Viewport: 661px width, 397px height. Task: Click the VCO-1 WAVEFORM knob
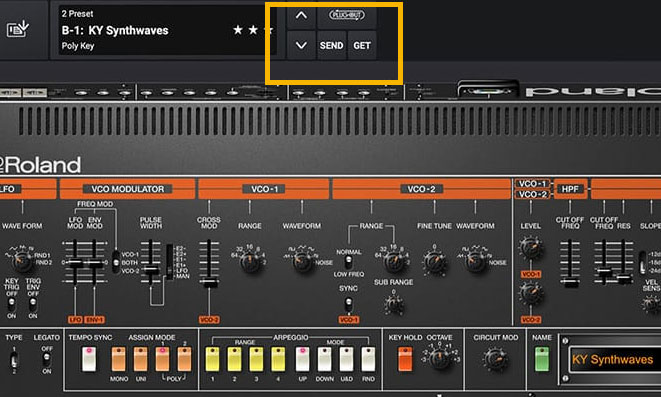pyautogui.click(x=302, y=261)
